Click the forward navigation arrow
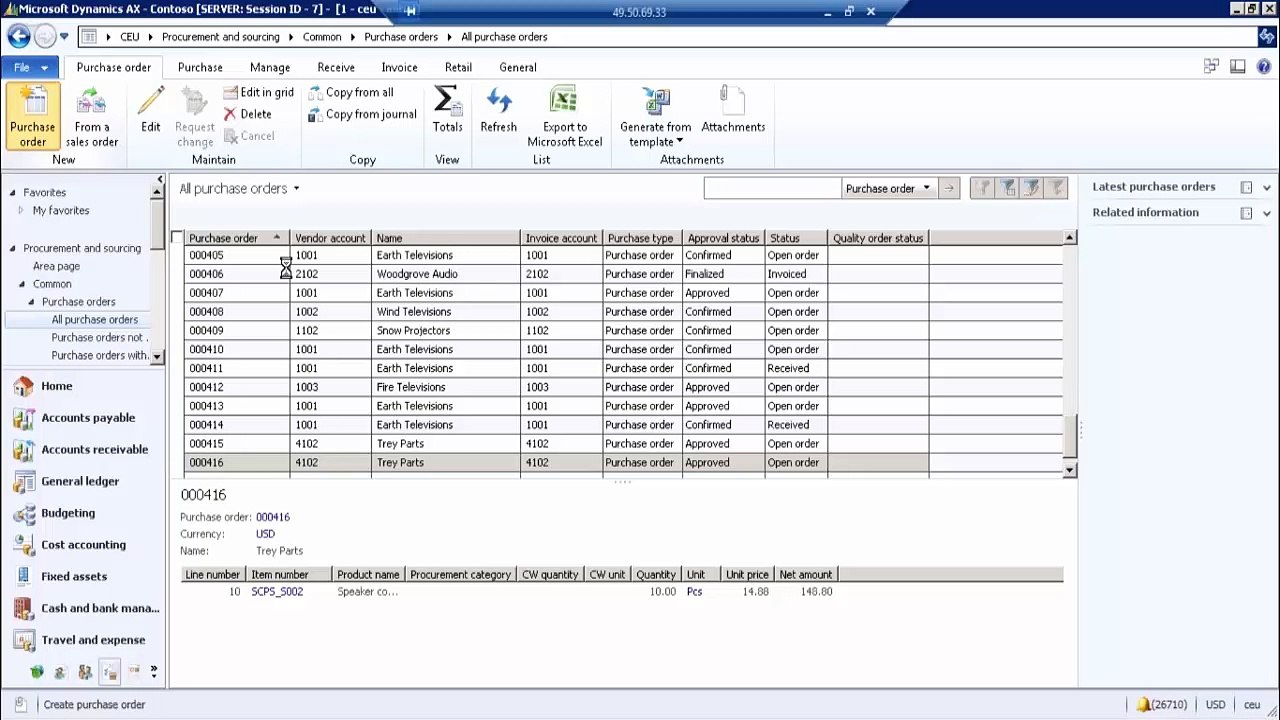 (x=45, y=37)
